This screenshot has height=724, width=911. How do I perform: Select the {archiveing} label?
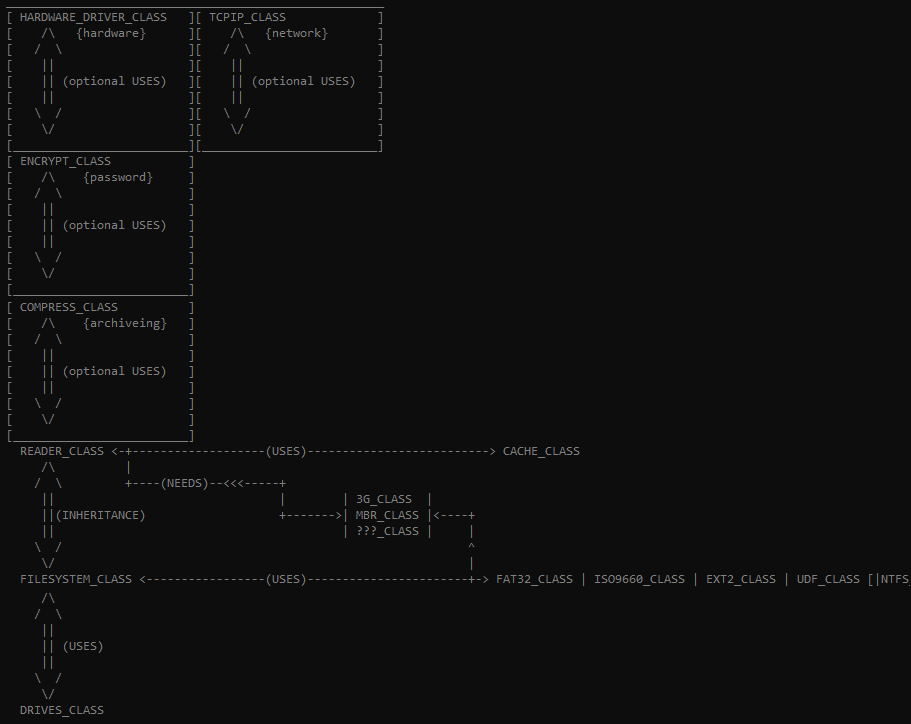(x=125, y=323)
